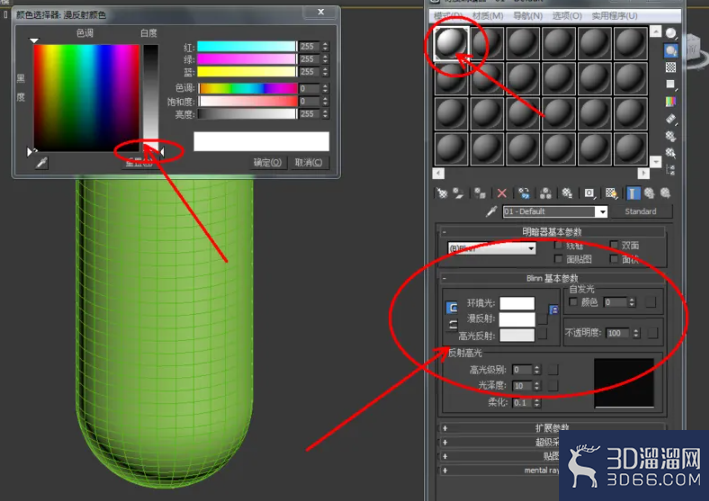Click the 饱和度 saturation slider bar
709x501 pixels.
point(248,101)
